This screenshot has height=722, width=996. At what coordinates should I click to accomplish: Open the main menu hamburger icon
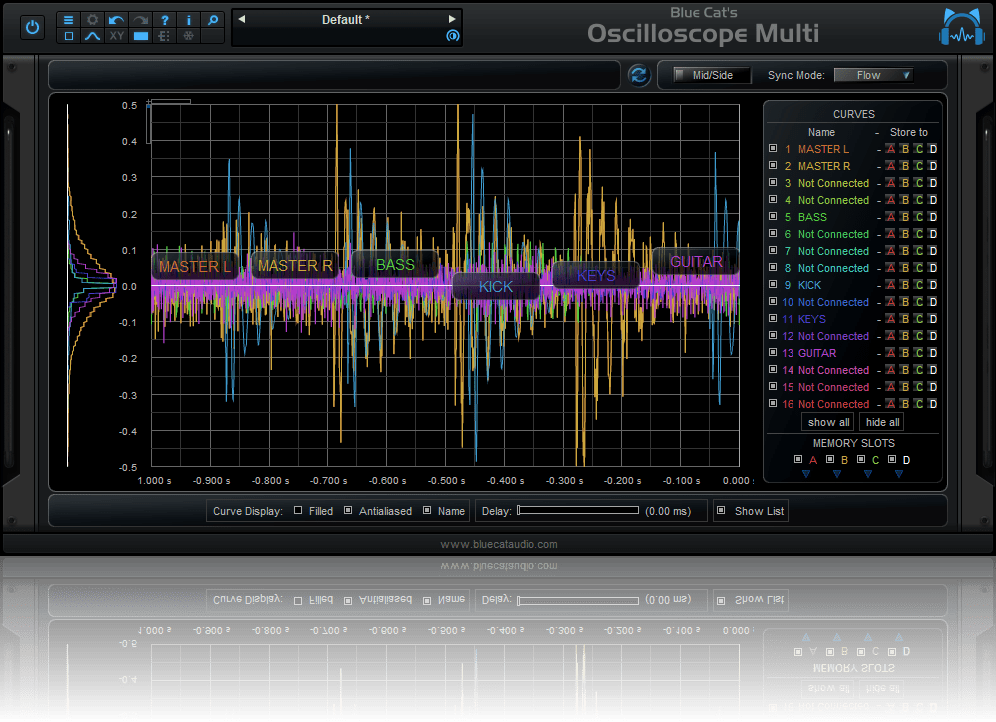pyautogui.click(x=69, y=19)
